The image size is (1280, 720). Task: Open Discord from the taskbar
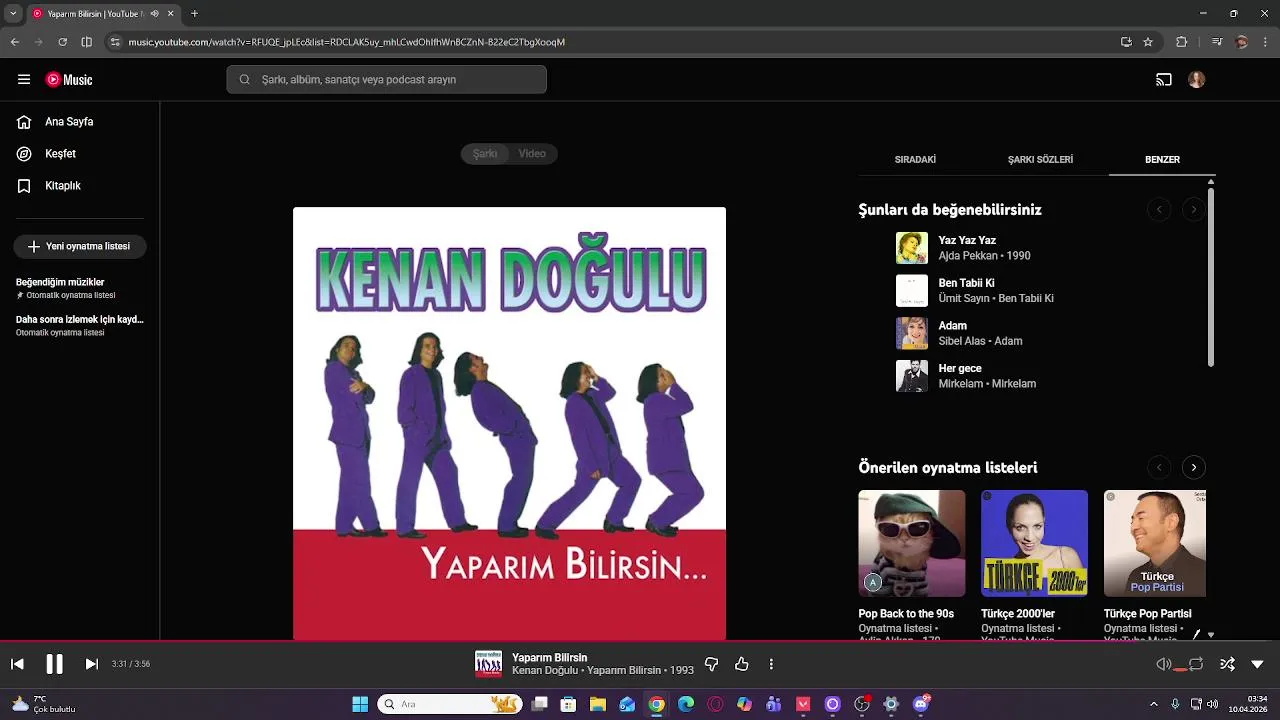point(921,704)
